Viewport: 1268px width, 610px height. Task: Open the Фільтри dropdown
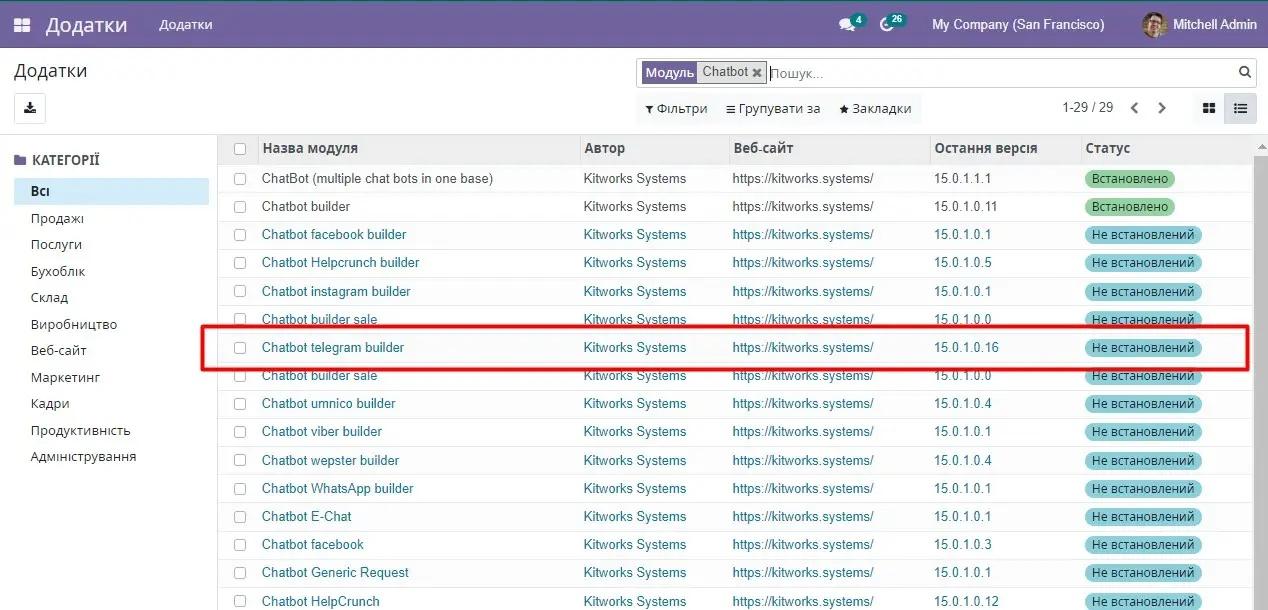(676, 108)
